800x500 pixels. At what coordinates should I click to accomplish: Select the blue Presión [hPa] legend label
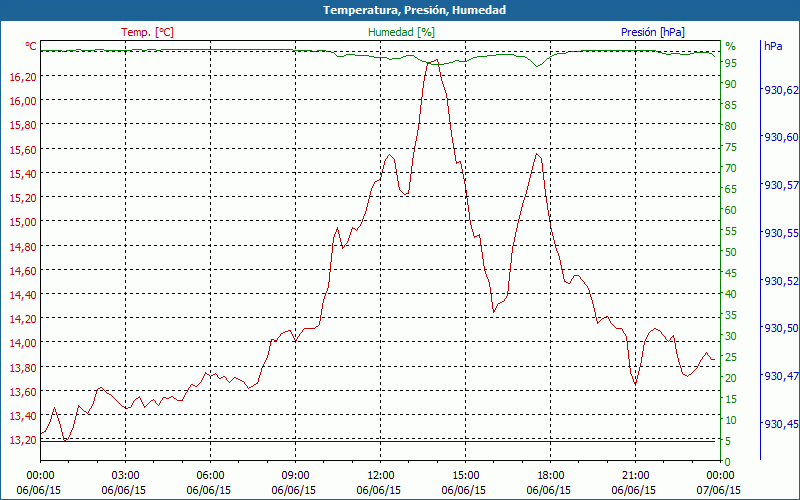click(653, 32)
